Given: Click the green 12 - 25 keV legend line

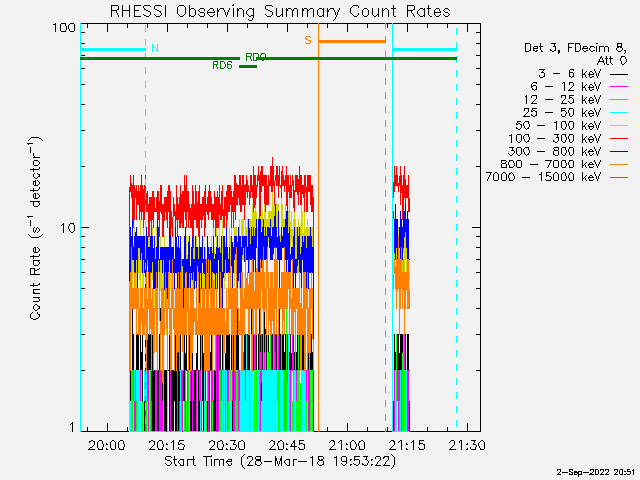Looking at the screenshot, I should pos(619,100).
